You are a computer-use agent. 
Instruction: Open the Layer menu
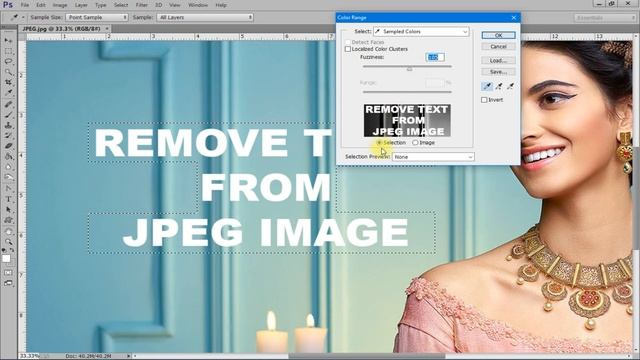tap(81, 5)
